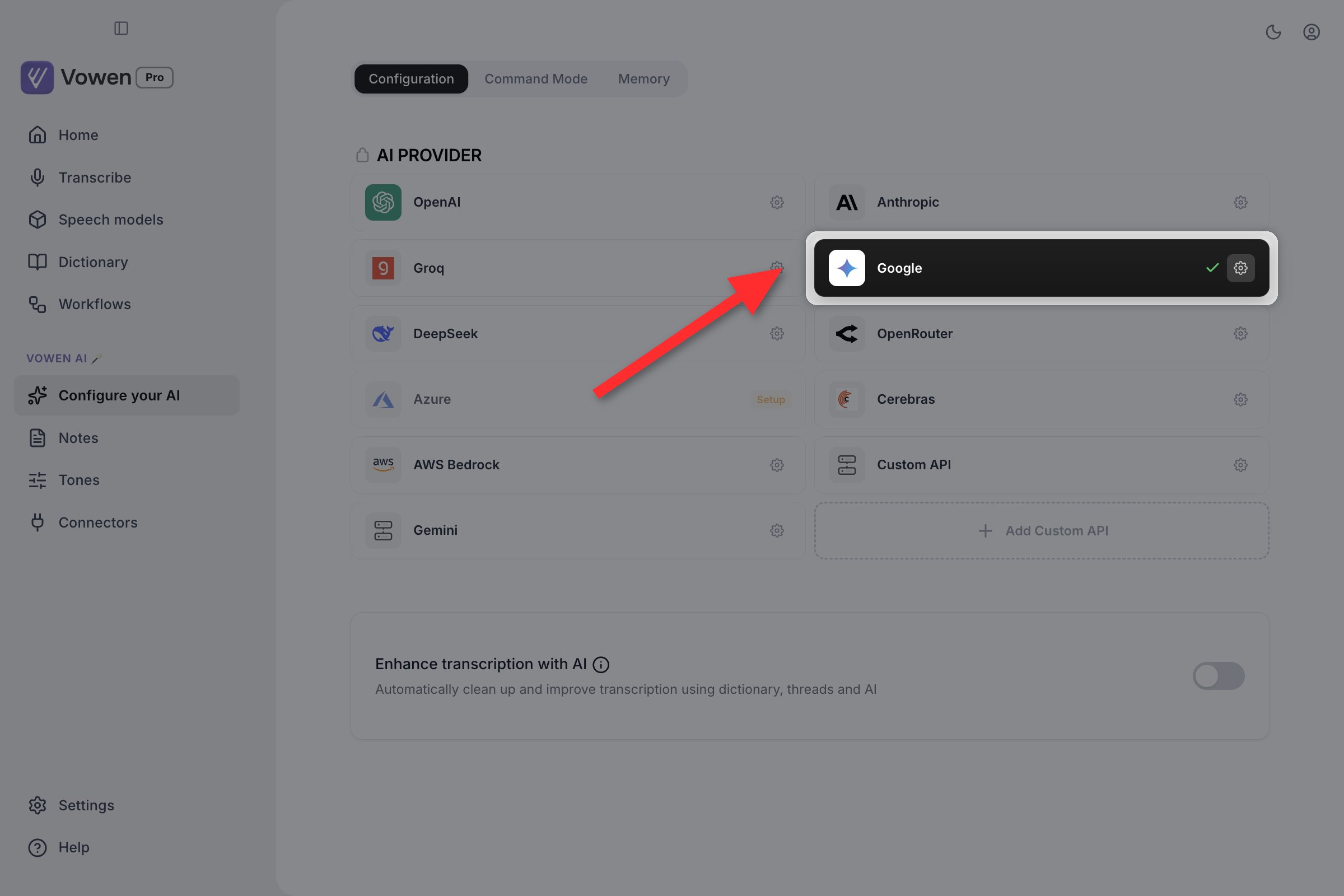Go to Home in sidebar
The width and height of the screenshot is (1344, 896).
127,135
